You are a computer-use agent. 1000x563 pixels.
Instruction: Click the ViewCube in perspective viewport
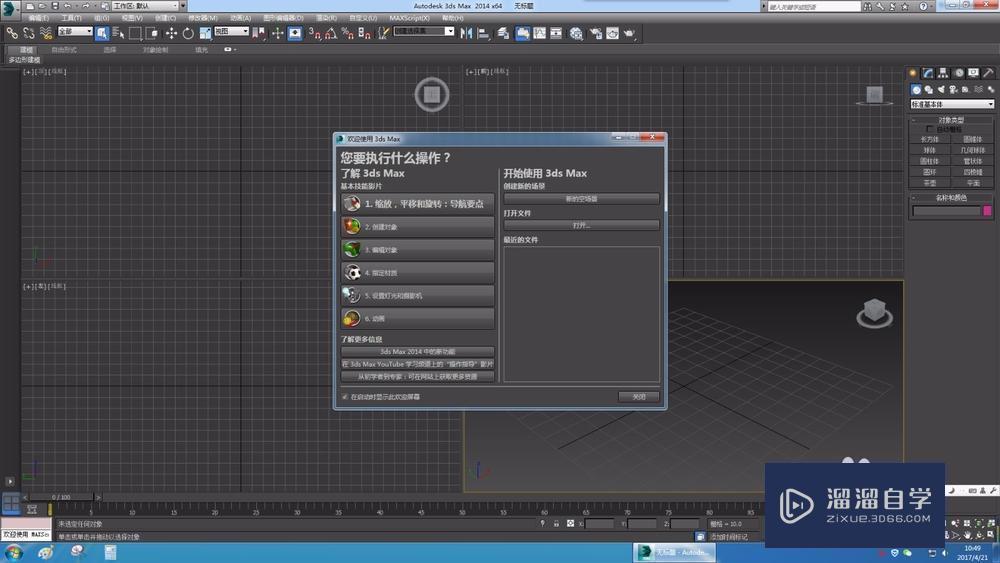point(874,313)
